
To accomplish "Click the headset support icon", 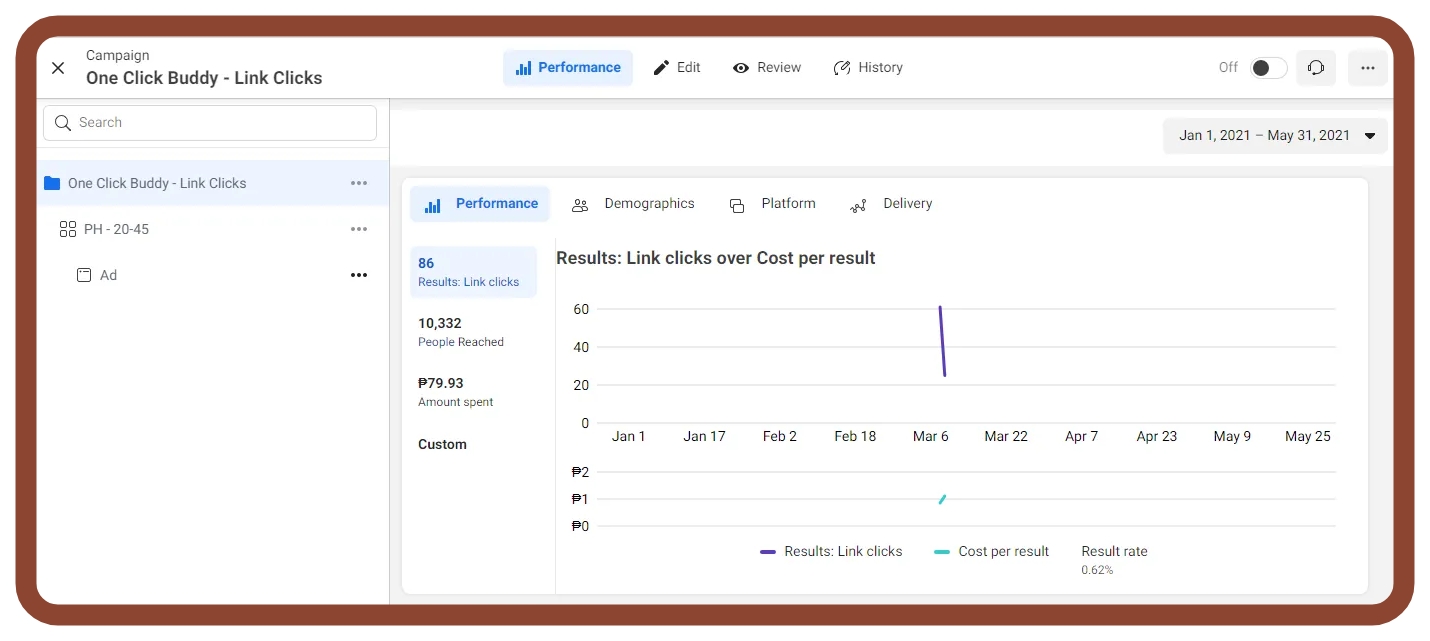I will (1316, 68).
